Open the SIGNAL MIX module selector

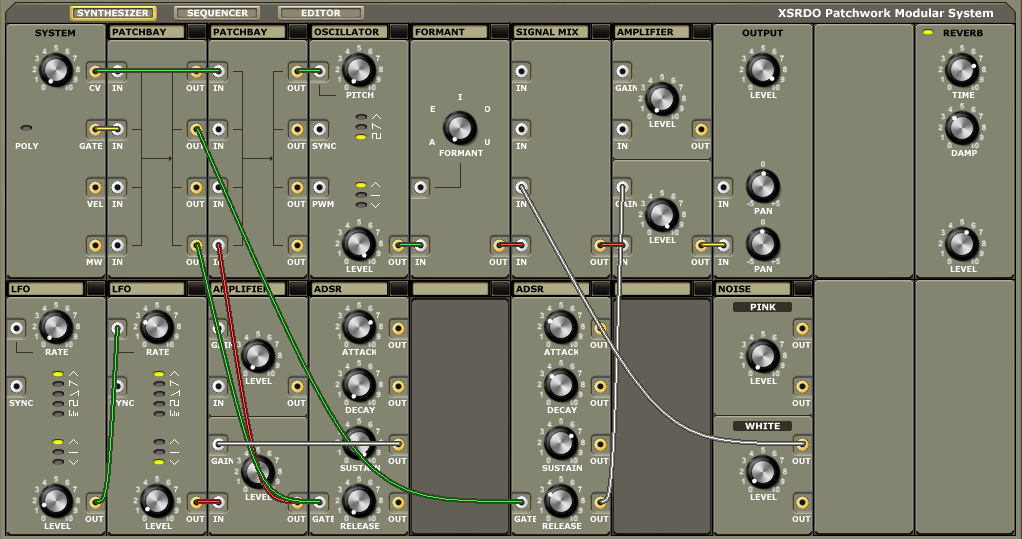point(551,32)
